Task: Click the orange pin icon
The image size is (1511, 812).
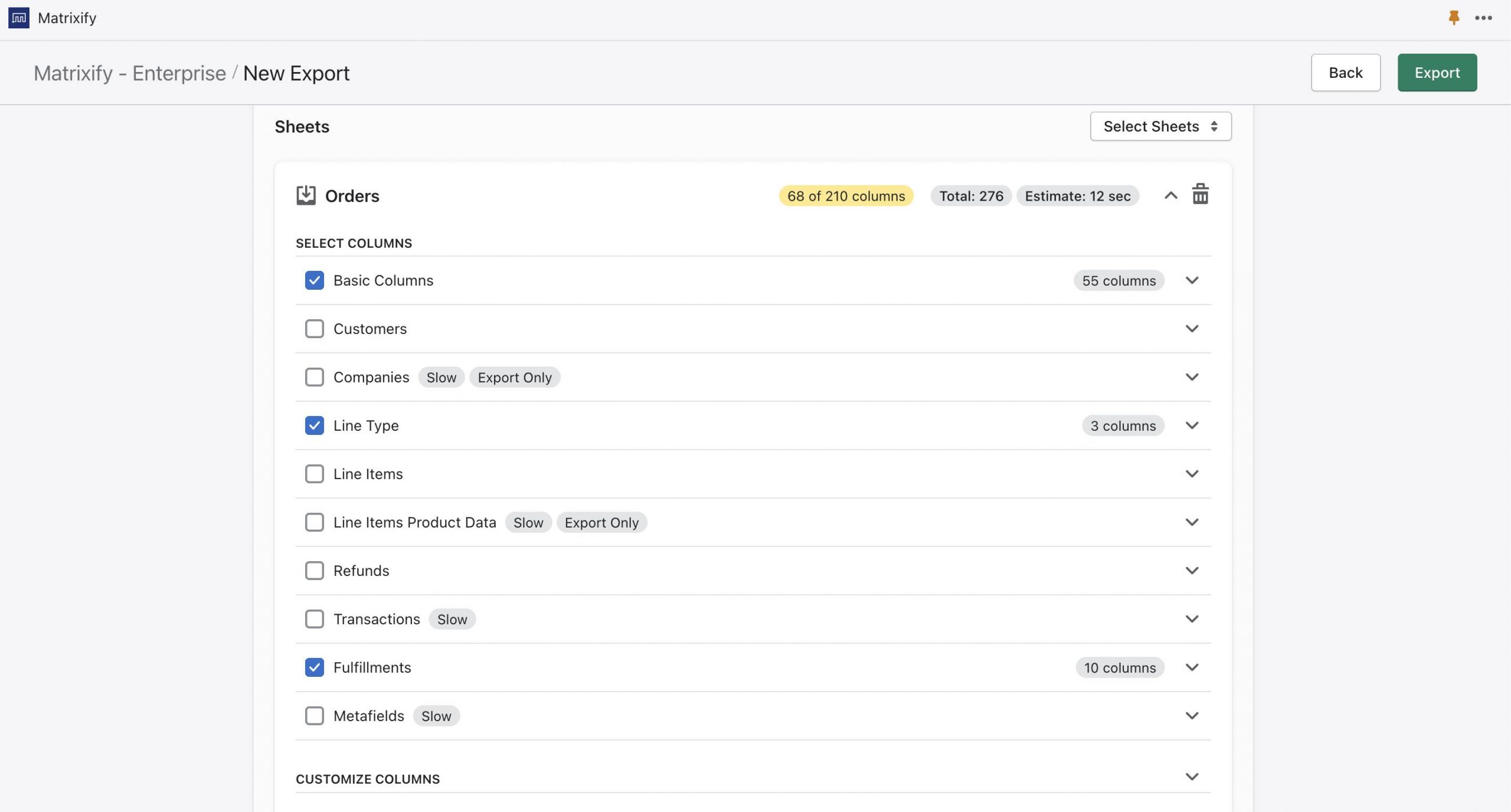Action: (x=1454, y=18)
